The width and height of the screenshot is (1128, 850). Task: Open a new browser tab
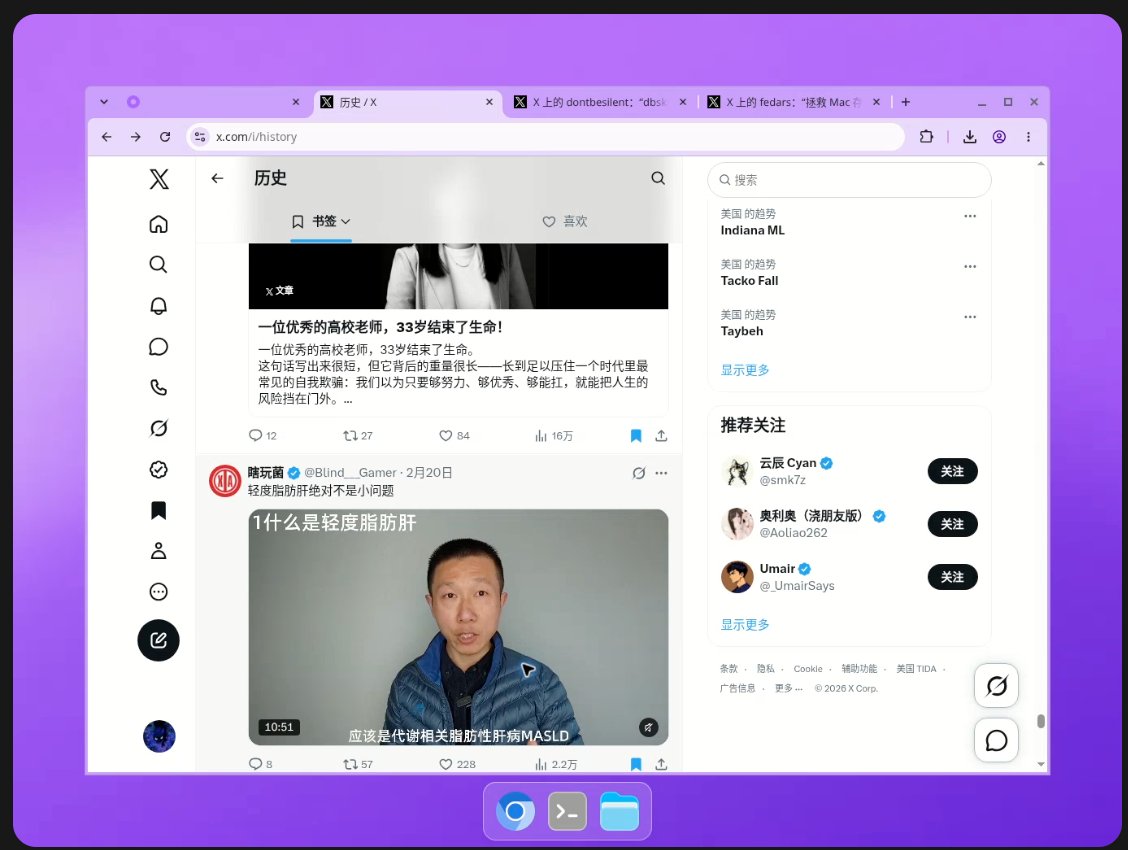906,102
